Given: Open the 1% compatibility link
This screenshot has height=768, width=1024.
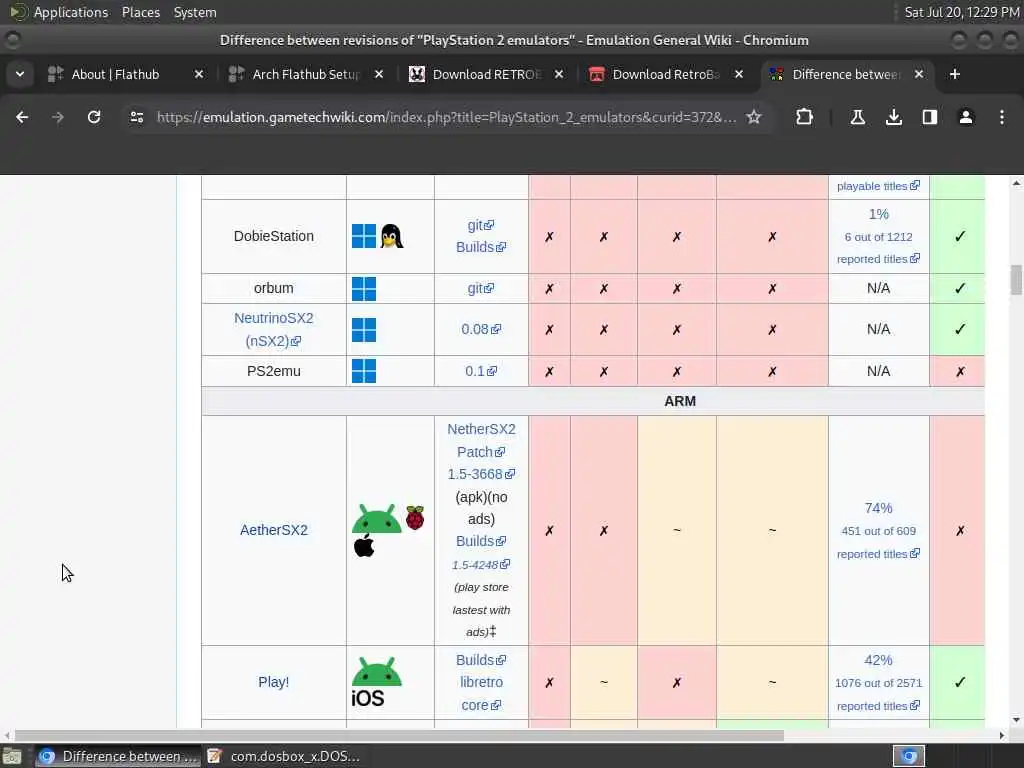Looking at the screenshot, I should [x=878, y=214].
